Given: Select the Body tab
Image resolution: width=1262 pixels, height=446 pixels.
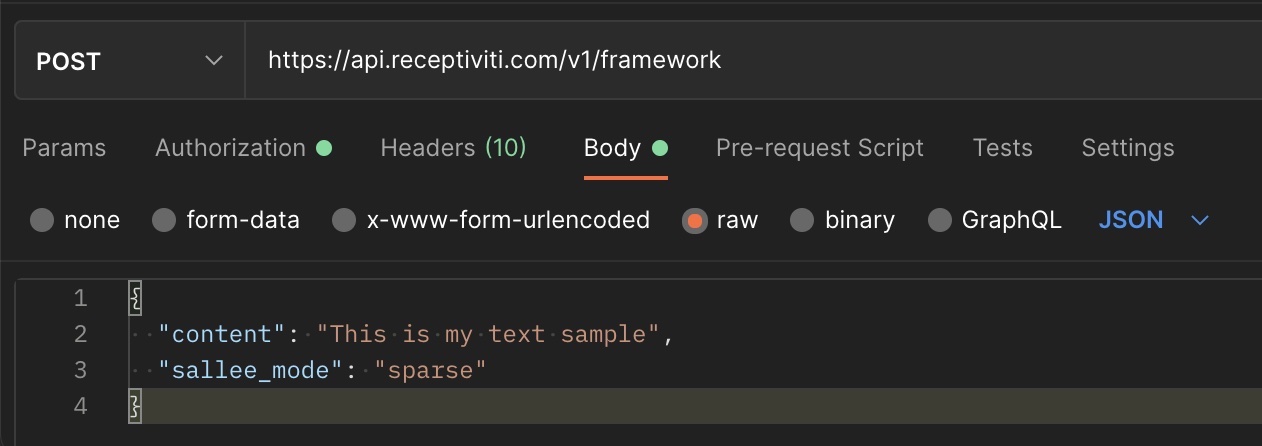Looking at the screenshot, I should 625,148.
